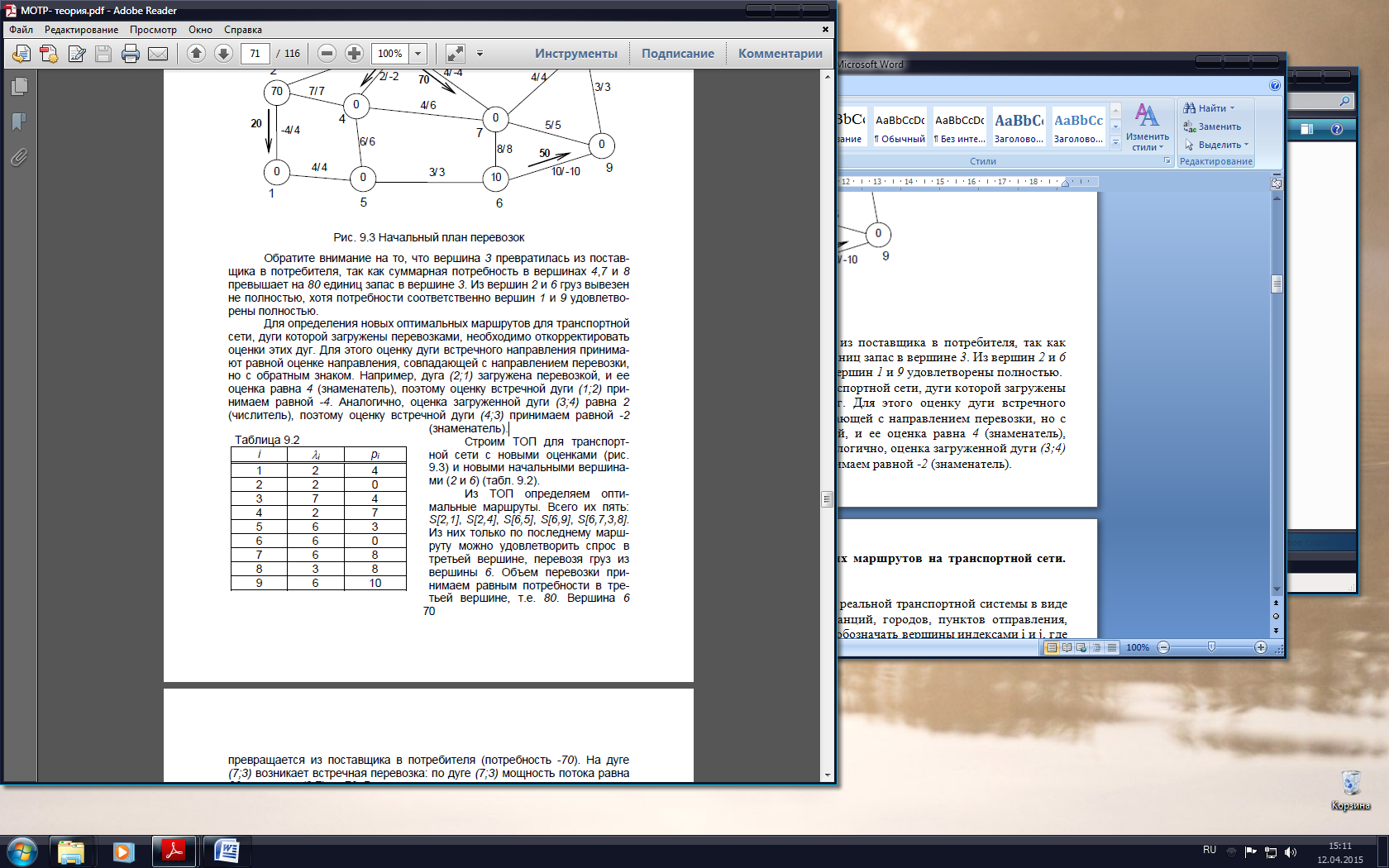Click the 100% zoom level in Word status bar

point(1138,647)
